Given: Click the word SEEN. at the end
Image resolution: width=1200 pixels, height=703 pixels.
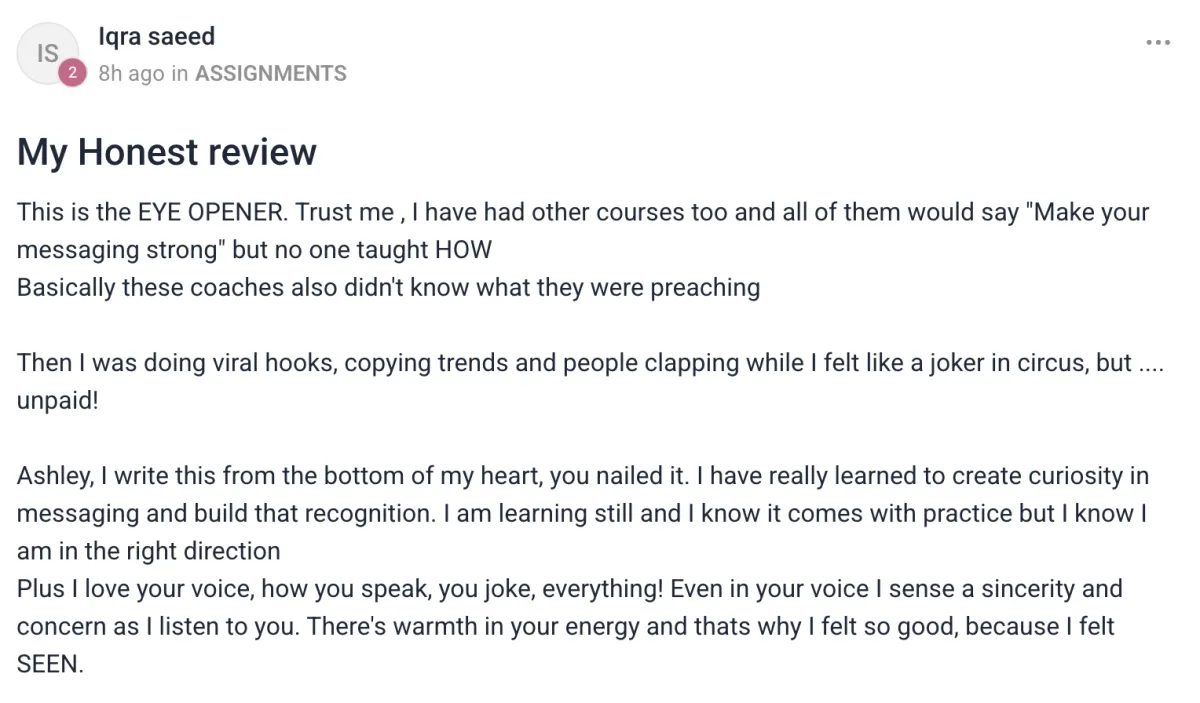Looking at the screenshot, I should coord(50,665).
